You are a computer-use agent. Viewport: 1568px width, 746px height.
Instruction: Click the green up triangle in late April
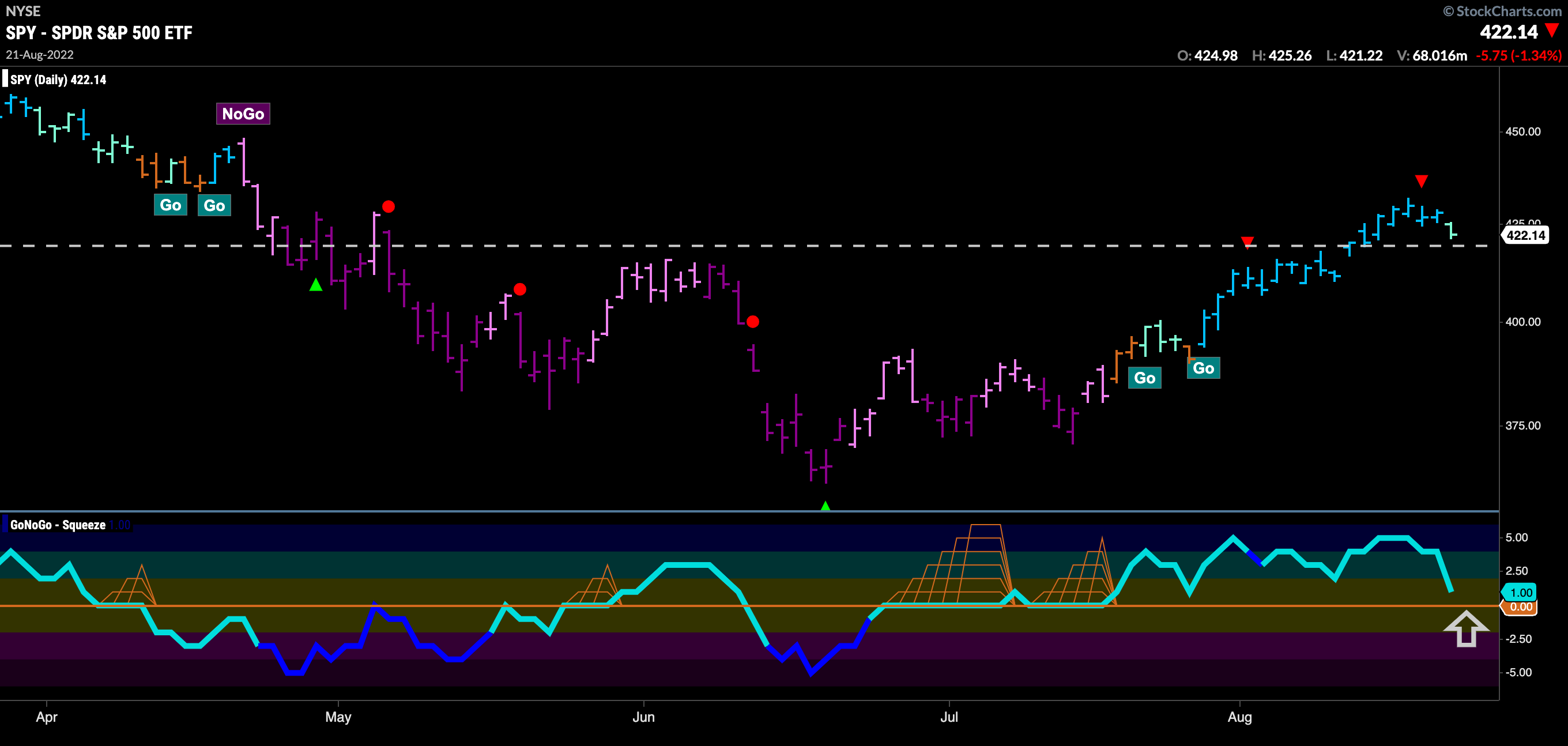(315, 284)
